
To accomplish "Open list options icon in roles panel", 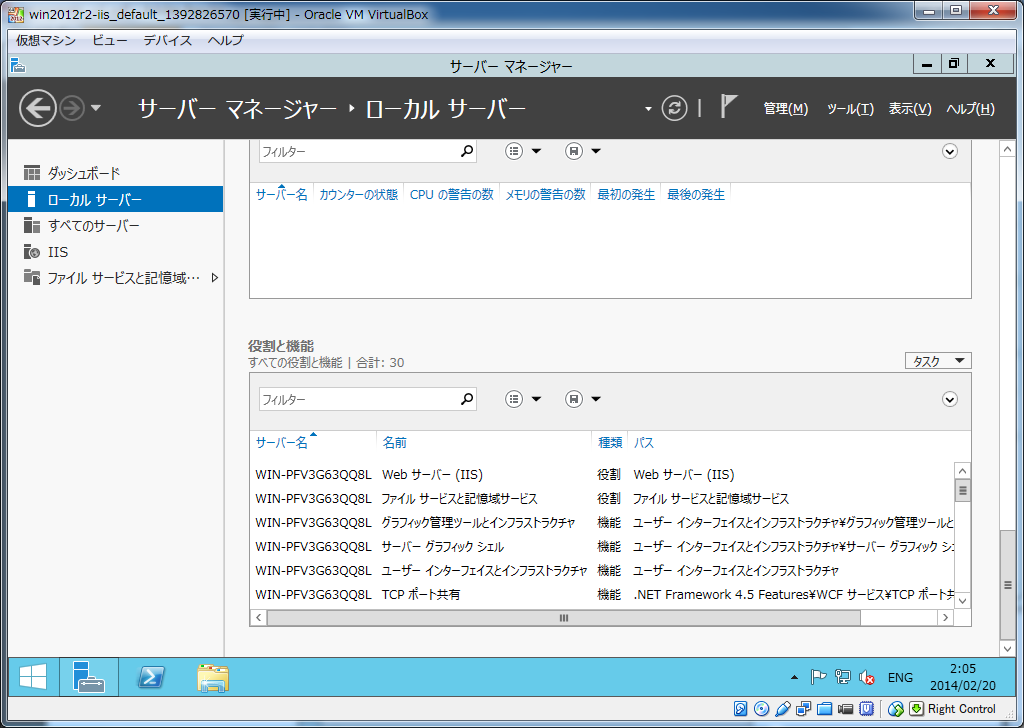I will [x=514, y=399].
